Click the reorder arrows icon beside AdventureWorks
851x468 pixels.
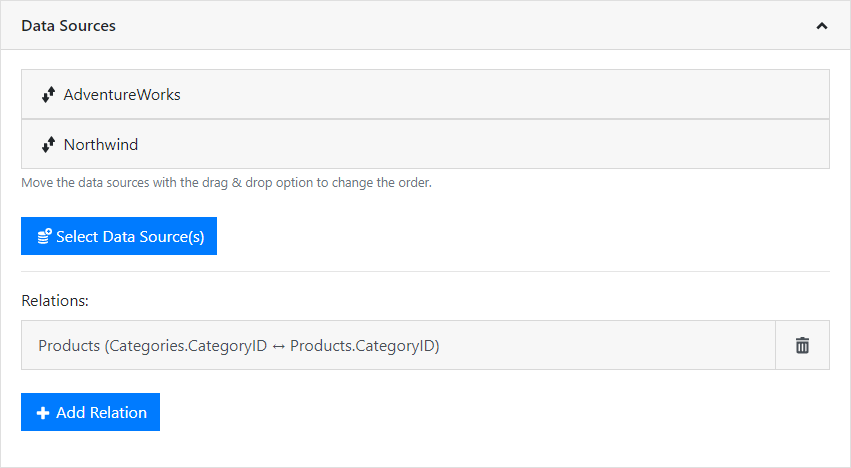click(48, 95)
